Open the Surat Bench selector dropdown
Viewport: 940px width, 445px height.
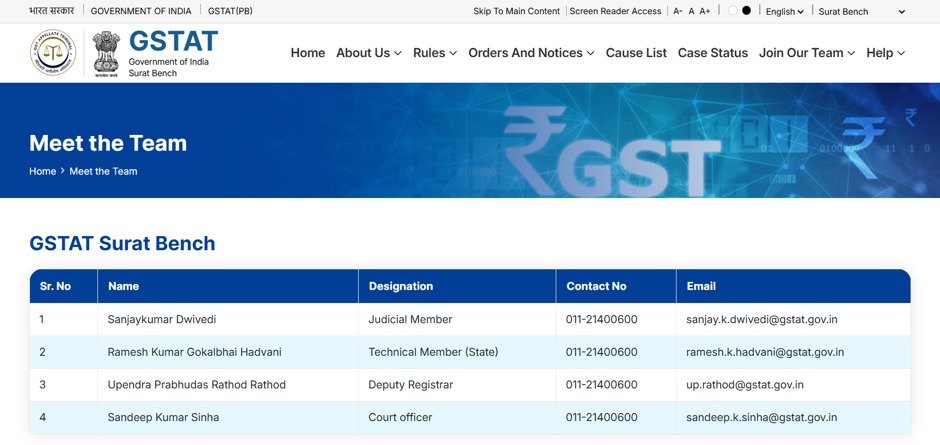click(862, 11)
